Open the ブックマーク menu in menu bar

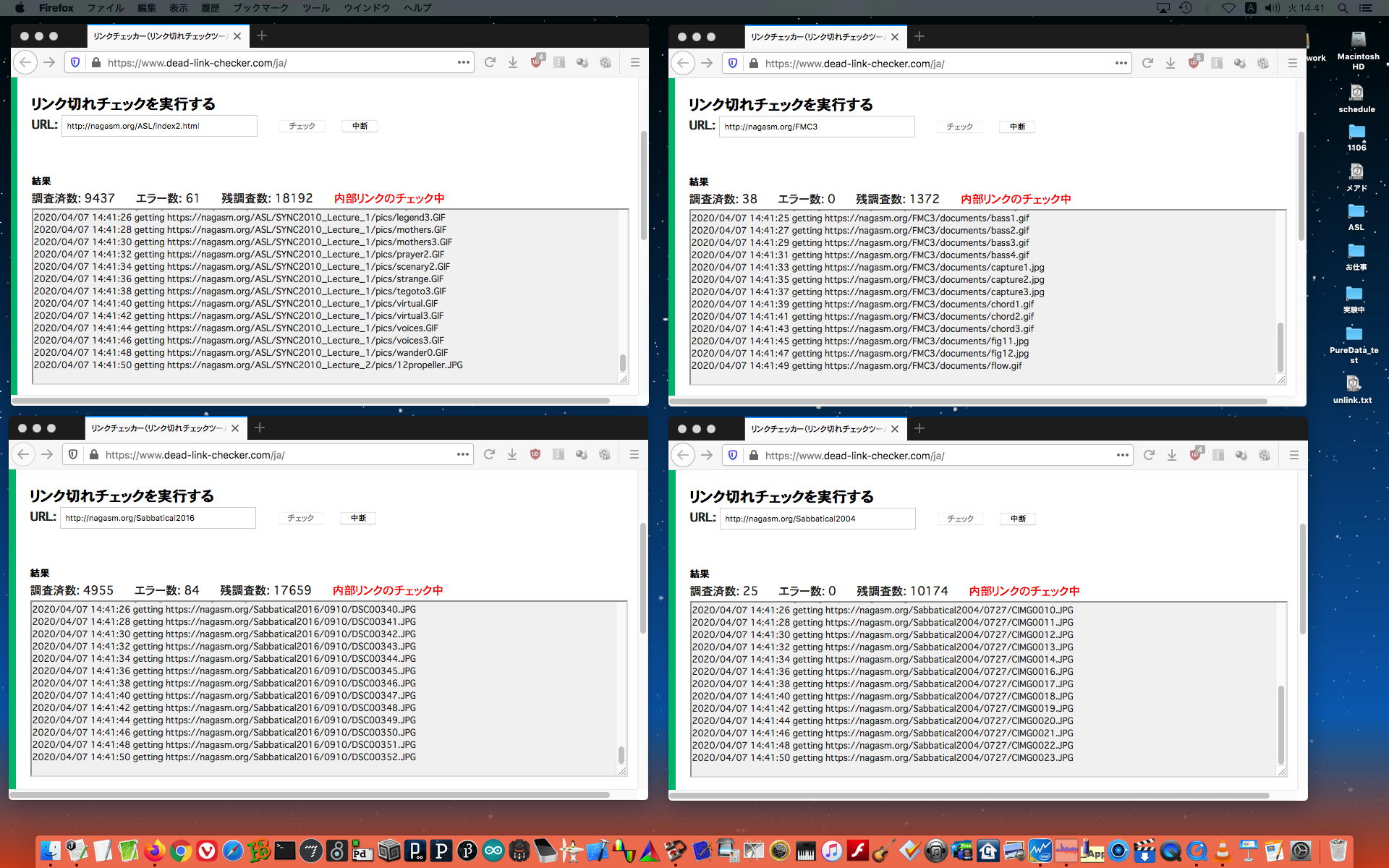tap(260, 8)
